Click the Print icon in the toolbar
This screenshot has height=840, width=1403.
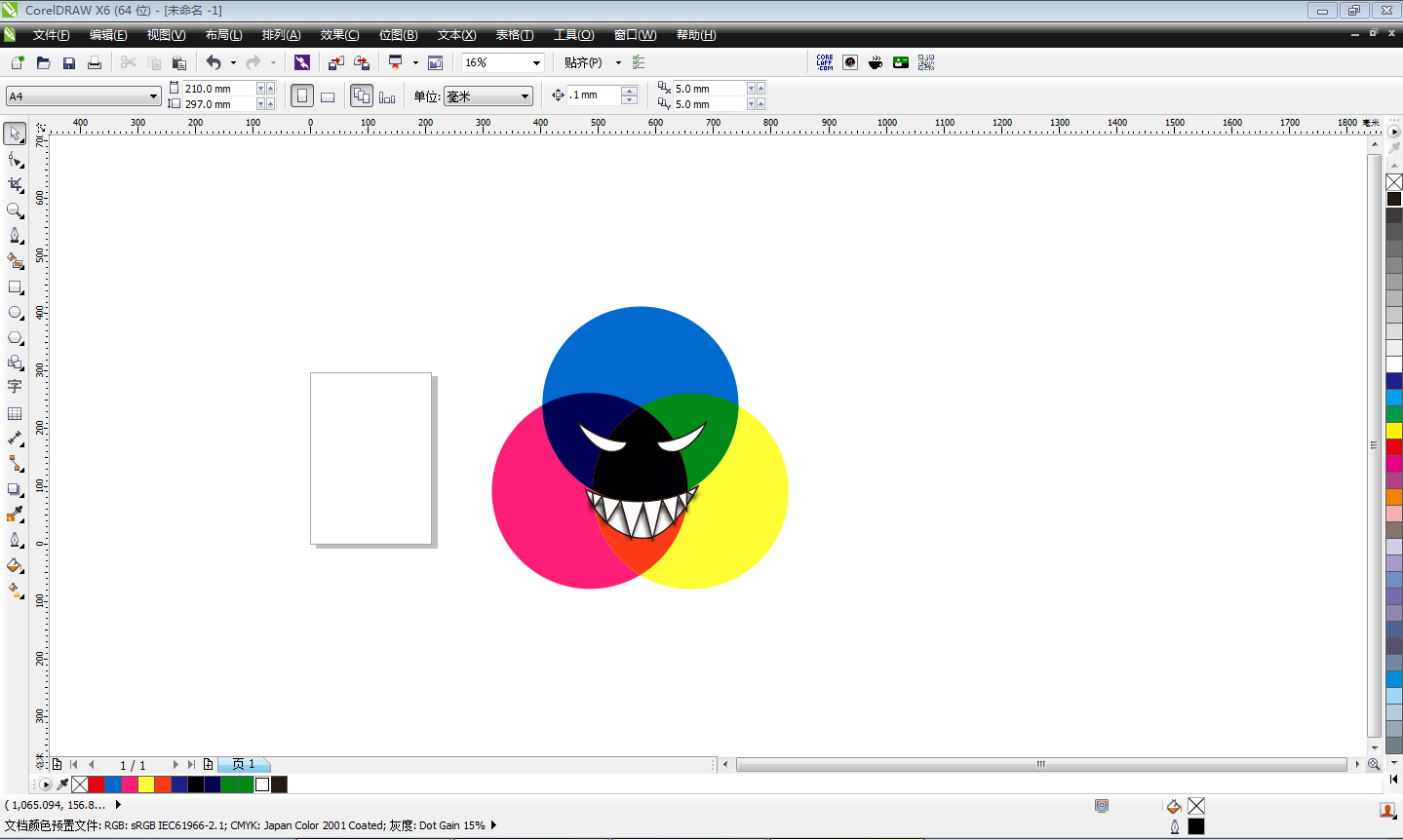(x=95, y=62)
